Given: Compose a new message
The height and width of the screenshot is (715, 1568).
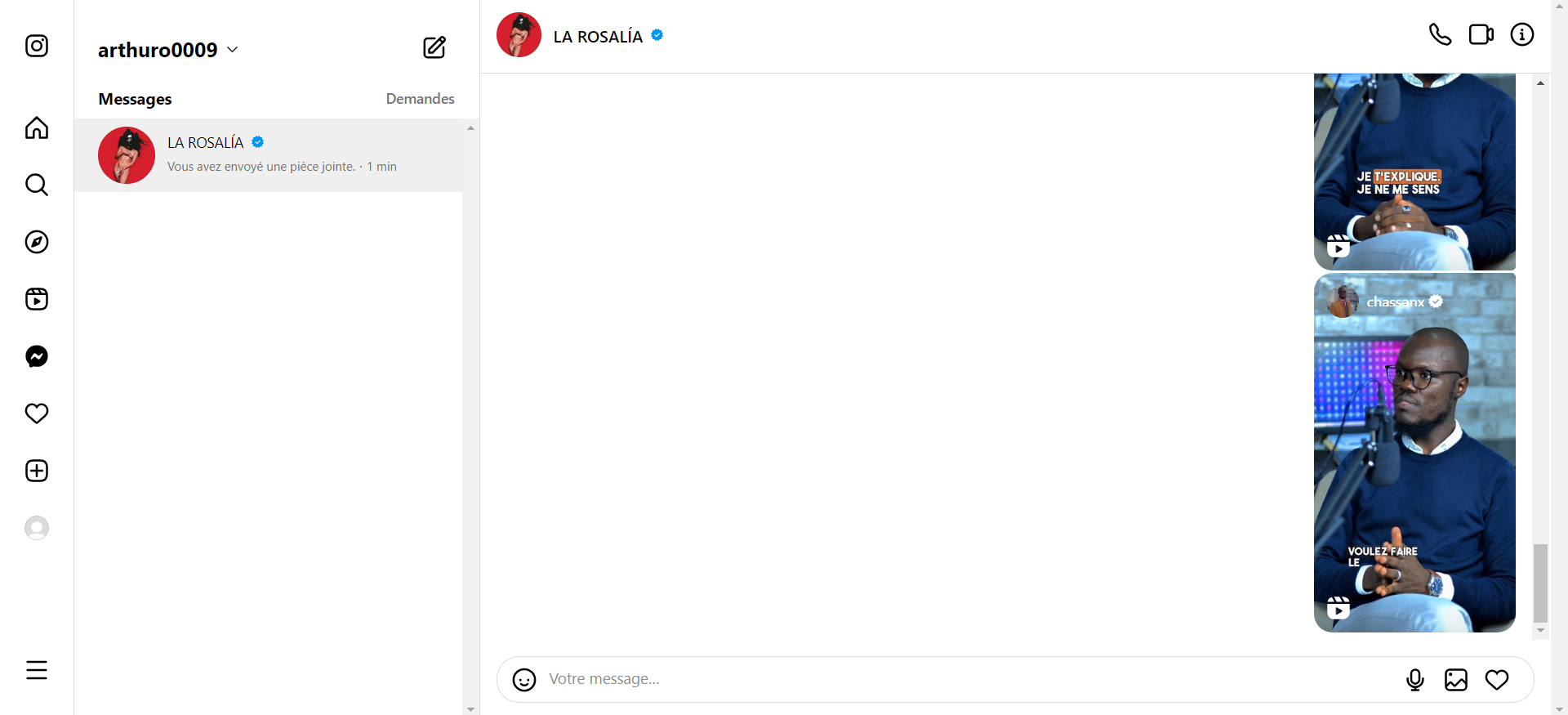Looking at the screenshot, I should click(x=434, y=47).
